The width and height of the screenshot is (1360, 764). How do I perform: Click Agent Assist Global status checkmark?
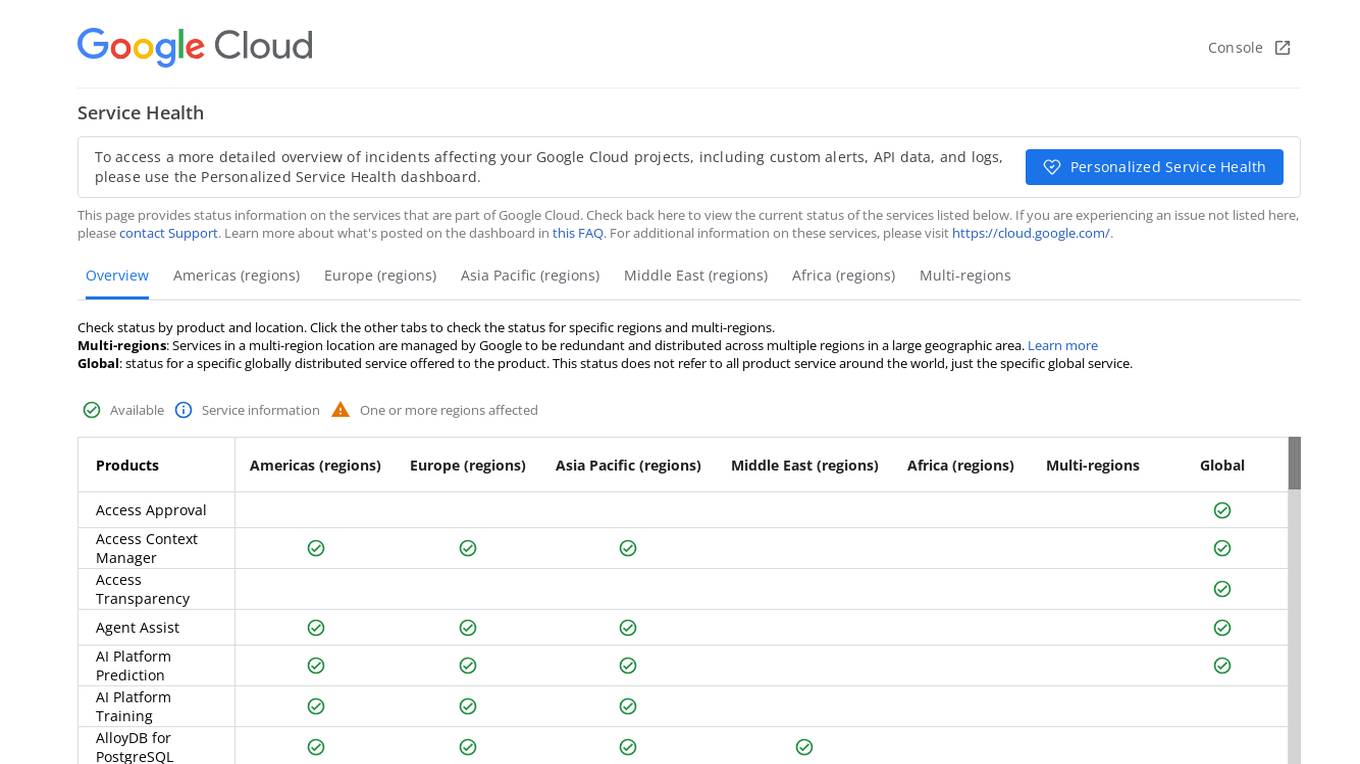pyautogui.click(x=1222, y=628)
